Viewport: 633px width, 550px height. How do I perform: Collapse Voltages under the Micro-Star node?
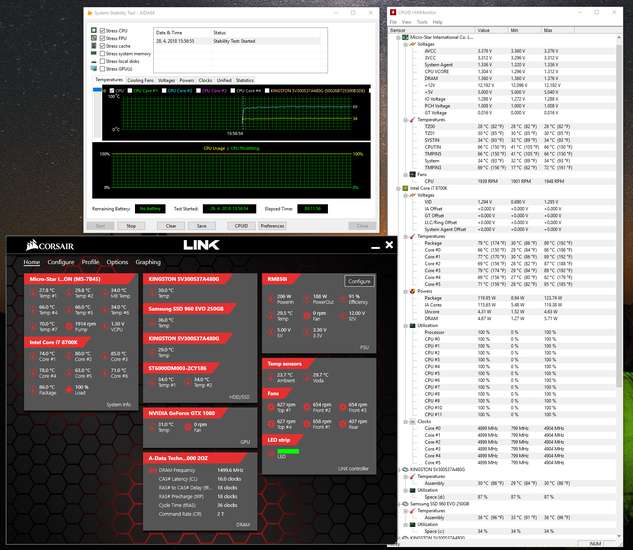(405, 44)
